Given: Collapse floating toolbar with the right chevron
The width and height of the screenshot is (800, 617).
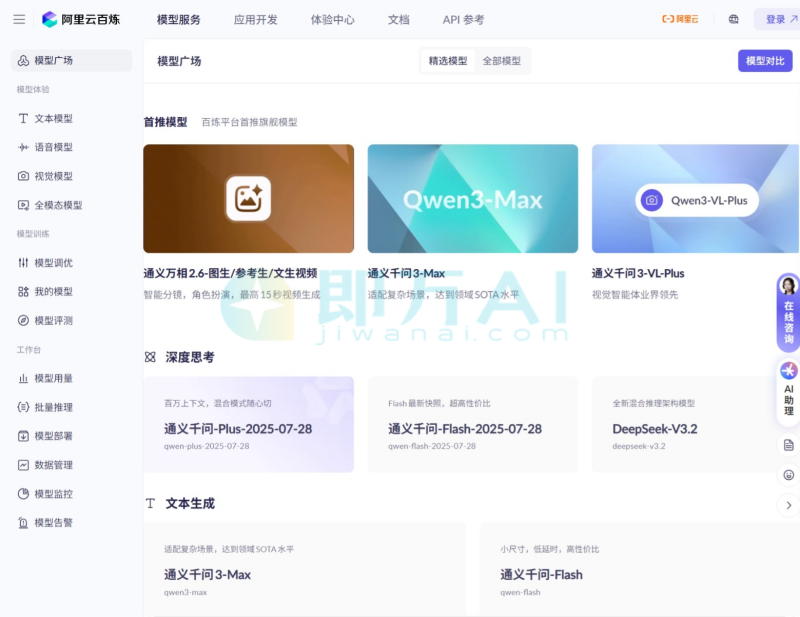Looking at the screenshot, I should (x=788, y=505).
